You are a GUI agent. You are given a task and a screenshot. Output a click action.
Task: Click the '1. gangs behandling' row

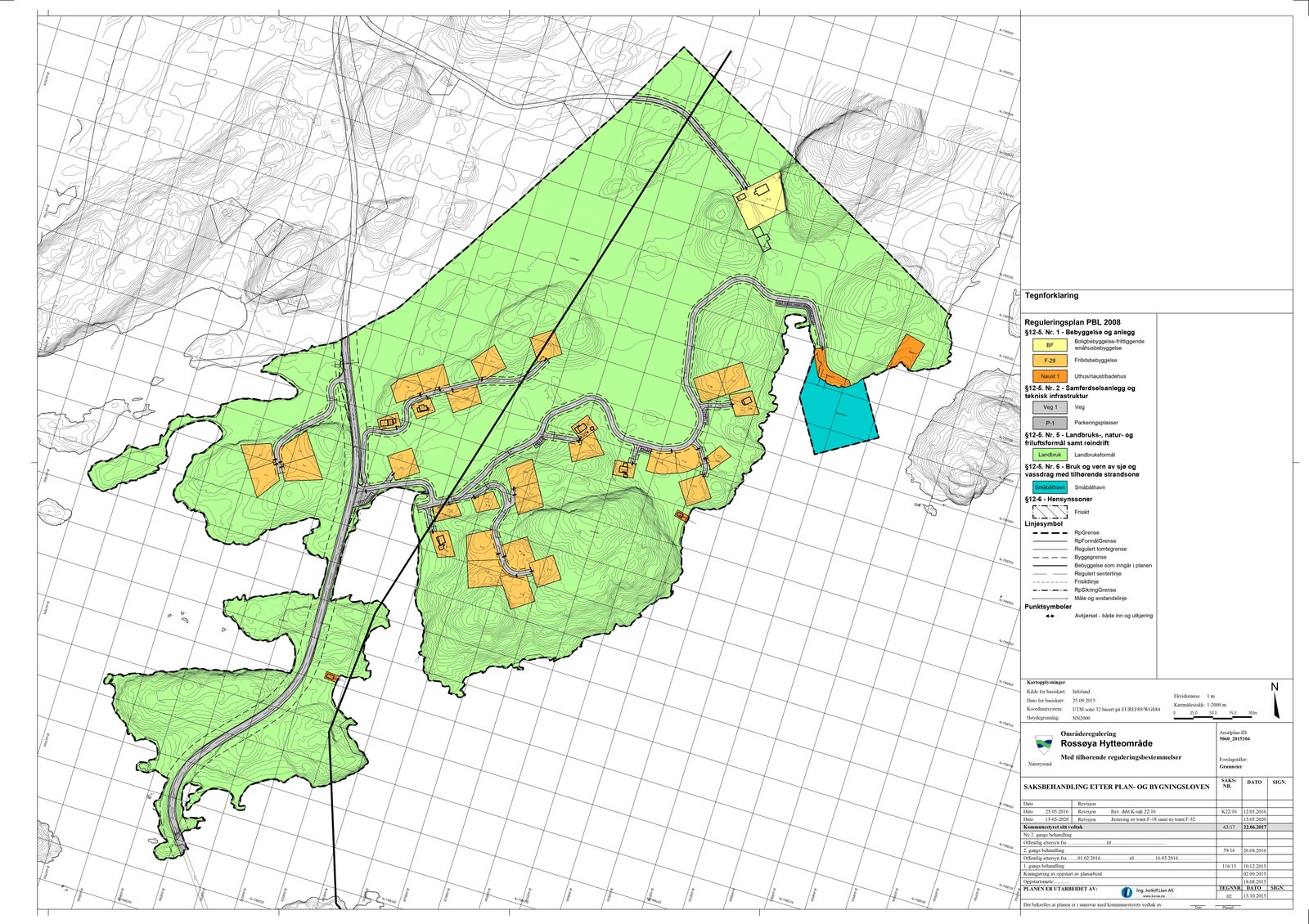[x=1158, y=866]
